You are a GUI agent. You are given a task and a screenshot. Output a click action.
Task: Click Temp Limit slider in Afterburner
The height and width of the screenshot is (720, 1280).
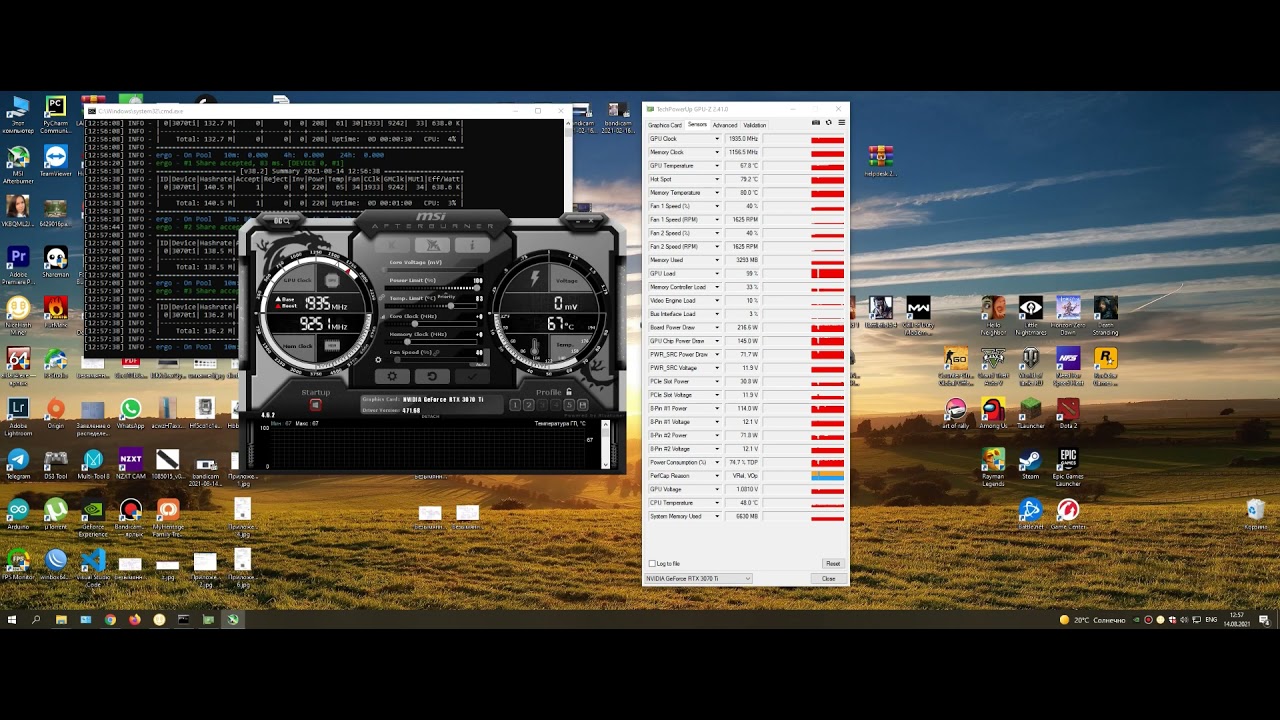pos(431,306)
